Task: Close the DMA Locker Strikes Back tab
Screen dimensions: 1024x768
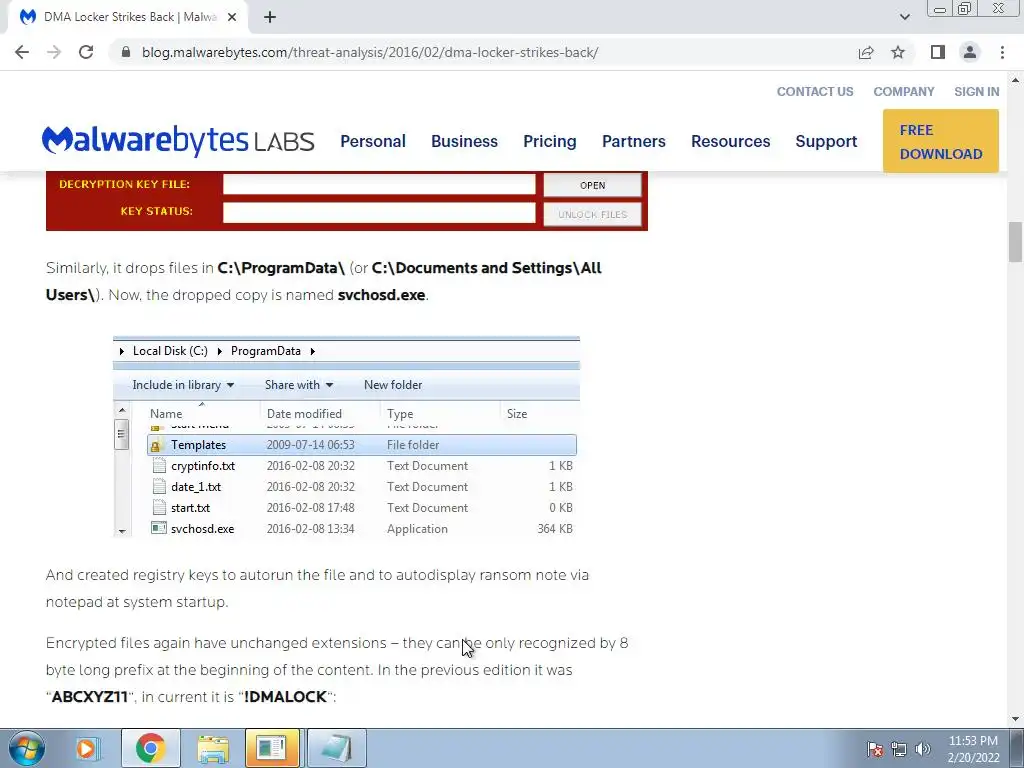Action: 232,17
